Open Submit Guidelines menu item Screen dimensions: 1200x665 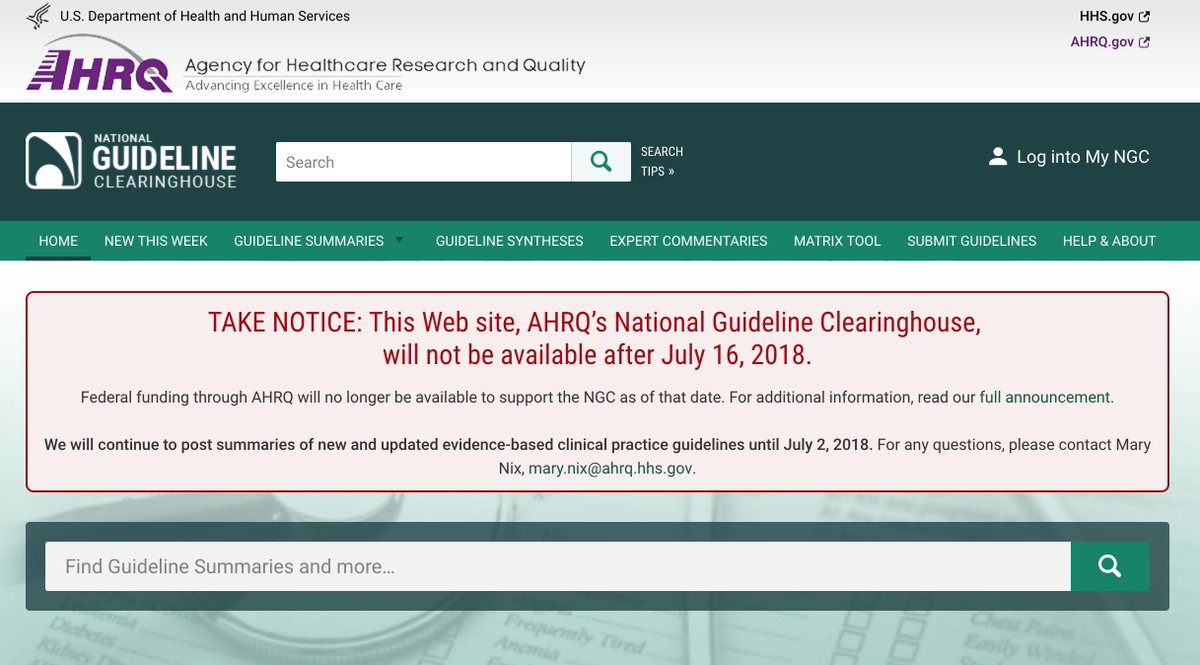tap(972, 241)
